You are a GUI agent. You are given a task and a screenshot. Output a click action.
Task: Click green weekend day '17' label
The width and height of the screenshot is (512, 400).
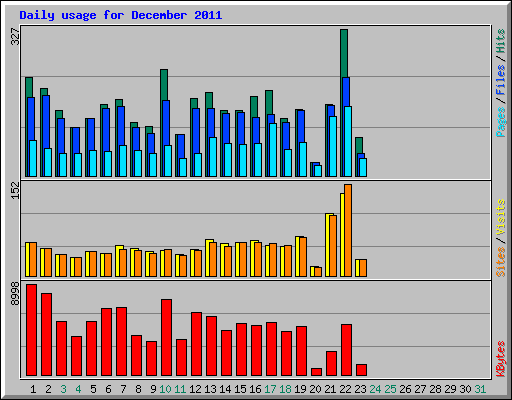270,389
